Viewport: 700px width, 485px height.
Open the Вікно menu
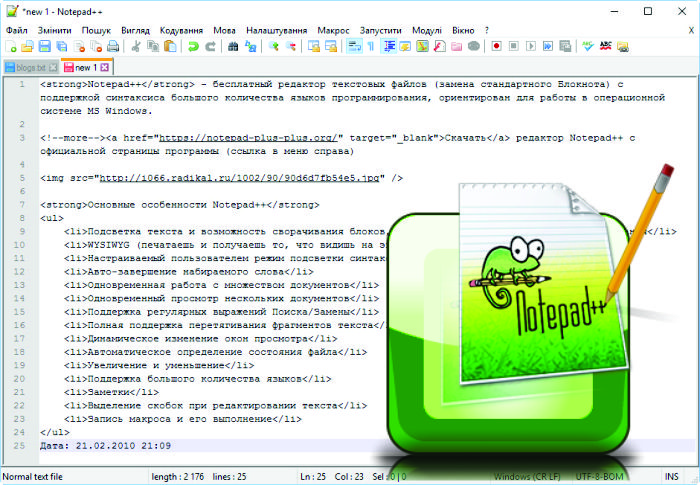pos(463,30)
